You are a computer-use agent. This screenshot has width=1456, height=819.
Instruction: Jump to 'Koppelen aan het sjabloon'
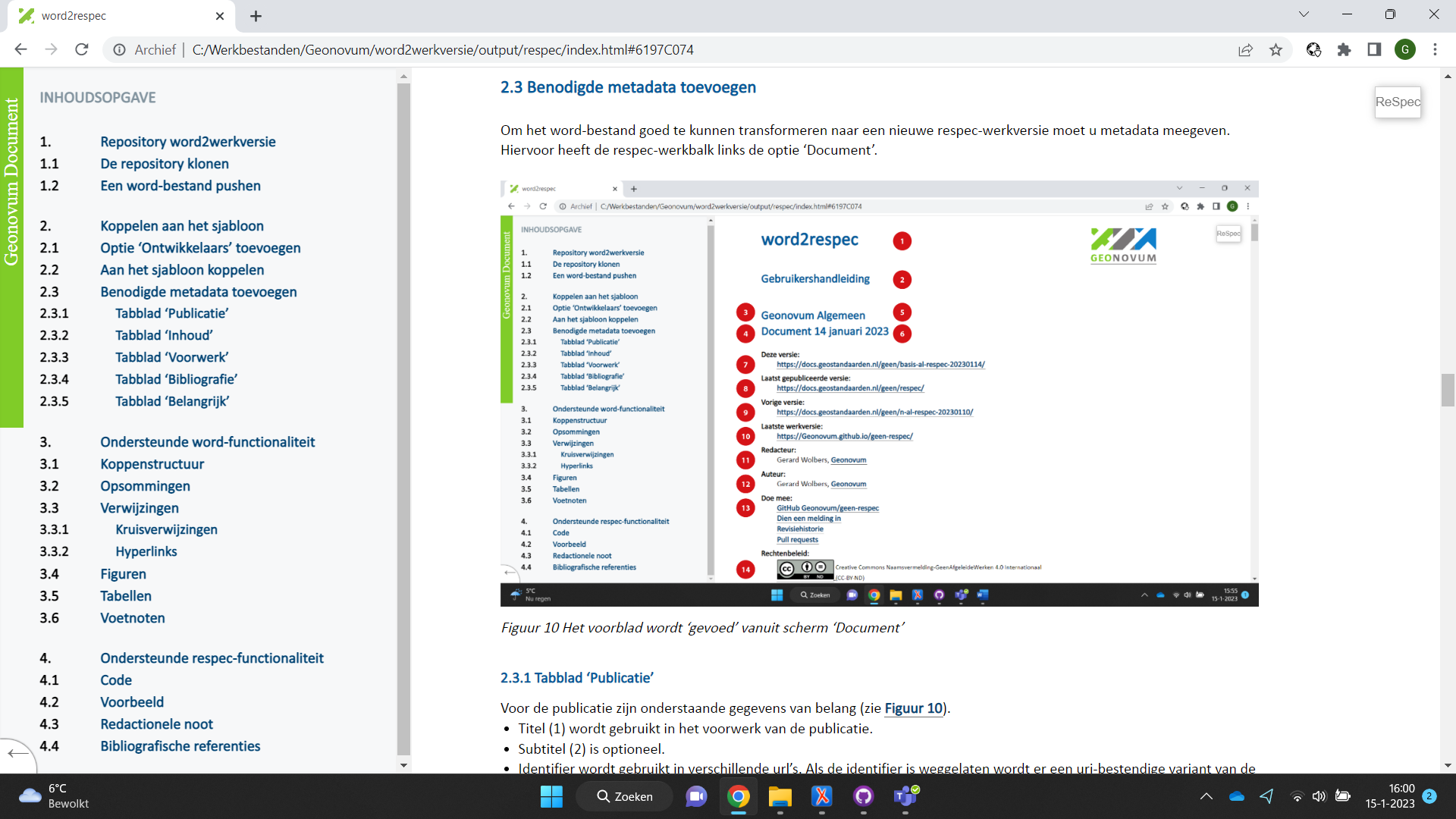[x=182, y=226]
